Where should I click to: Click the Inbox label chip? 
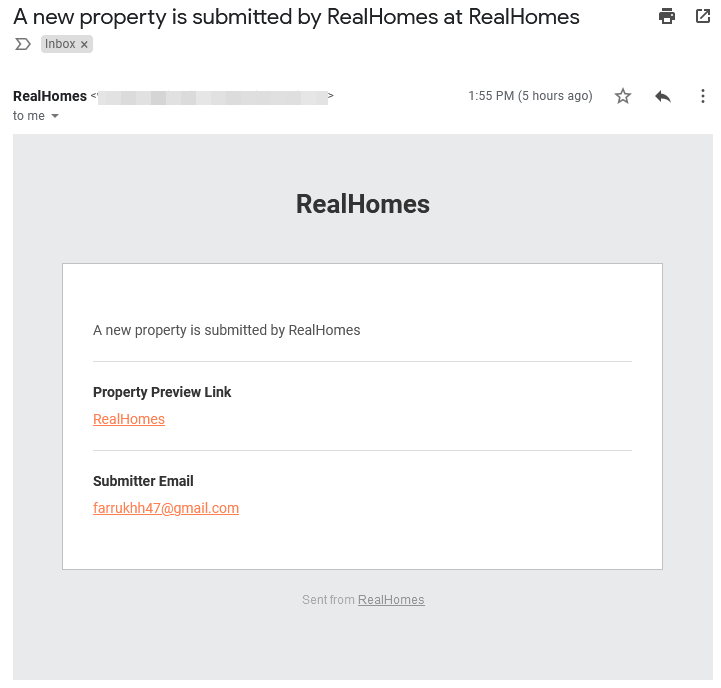click(x=60, y=44)
